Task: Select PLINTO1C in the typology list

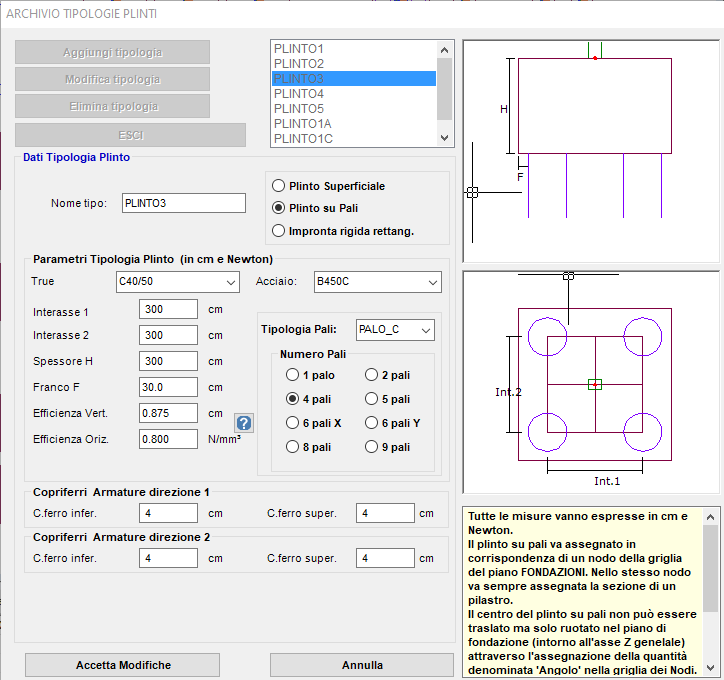Action: tap(354, 138)
